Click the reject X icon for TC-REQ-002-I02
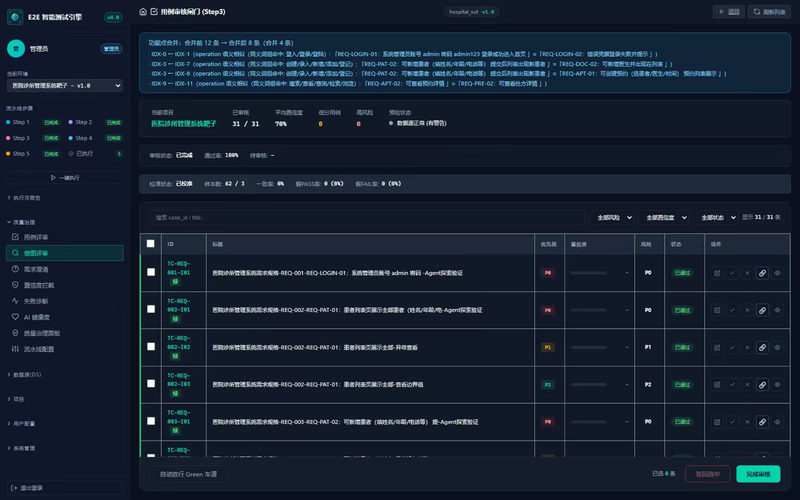 [747, 347]
